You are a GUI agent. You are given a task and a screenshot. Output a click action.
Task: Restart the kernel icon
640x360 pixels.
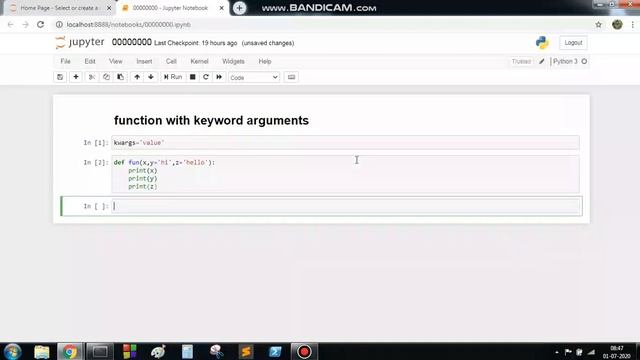(206, 77)
